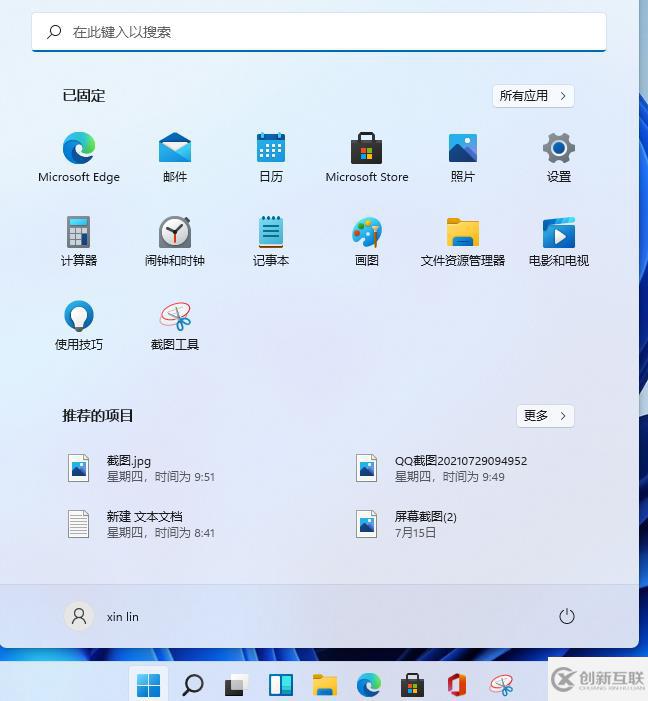Open File Explorer on the taskbar
This screenshot has height=701, width=648.
[325, 685]
